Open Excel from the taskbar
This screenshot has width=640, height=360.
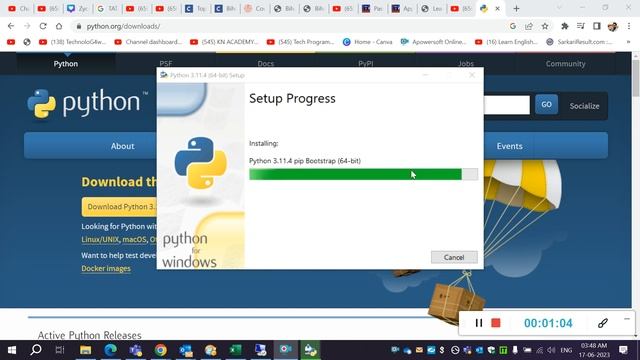point(236,350)
